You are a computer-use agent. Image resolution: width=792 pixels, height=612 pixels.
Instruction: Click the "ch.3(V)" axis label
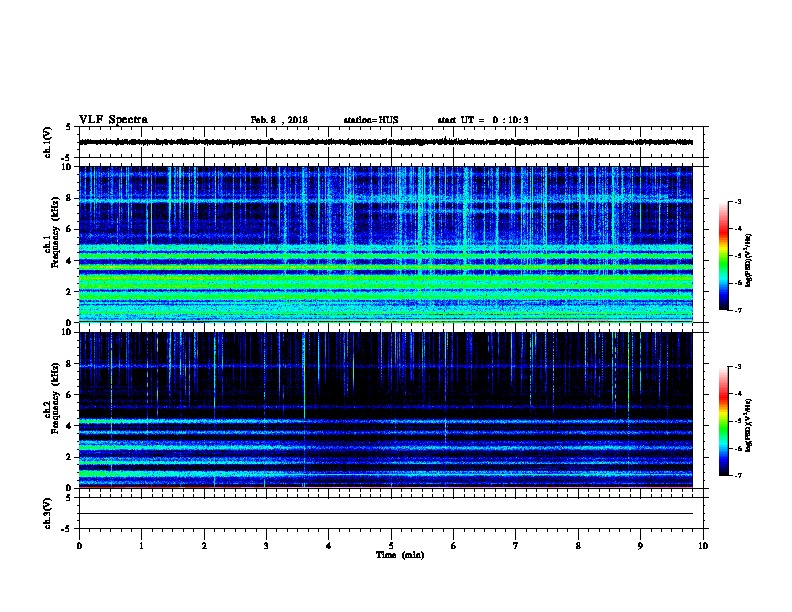point(48,513)
